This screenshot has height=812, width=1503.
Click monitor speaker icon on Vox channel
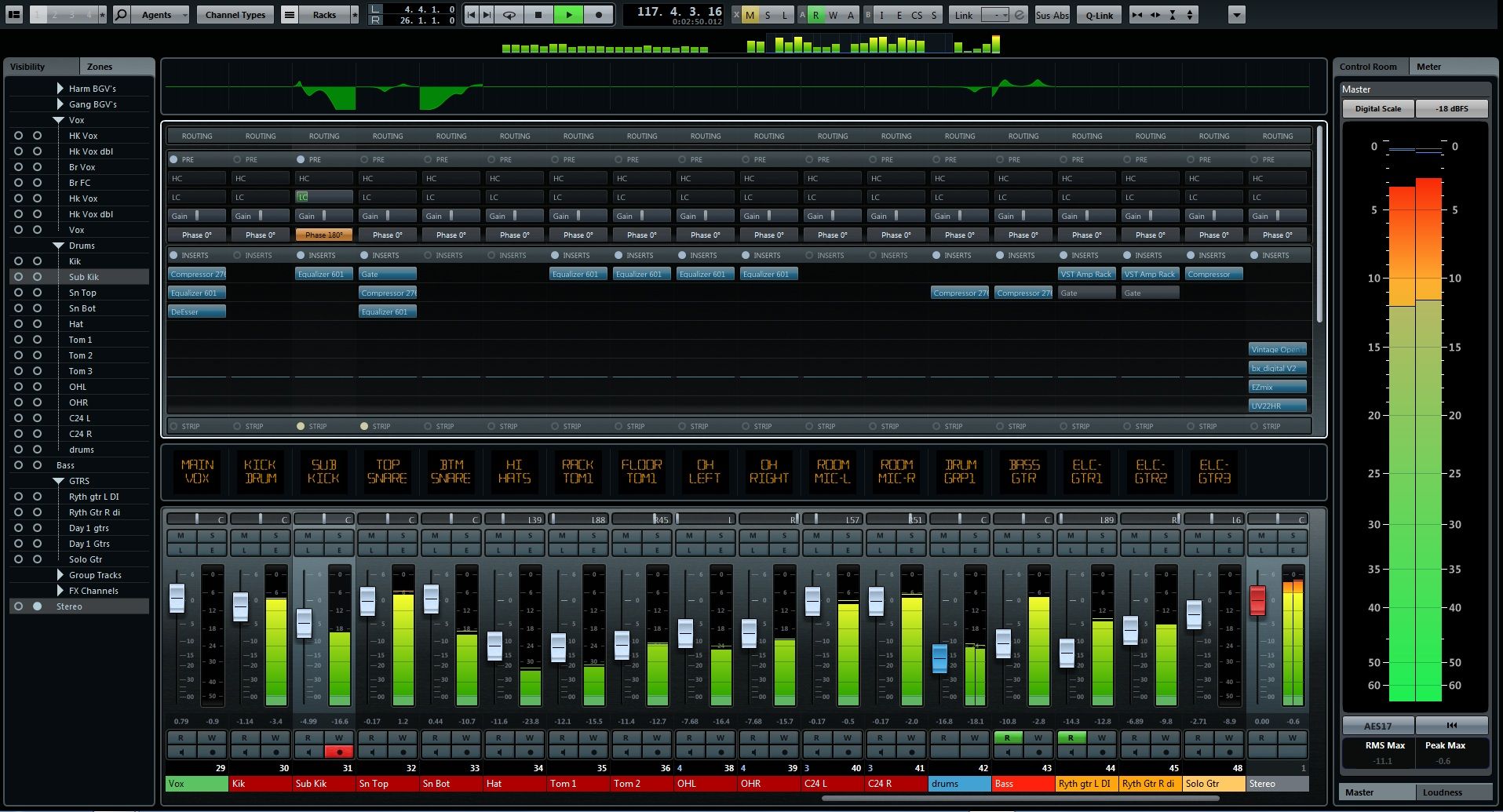(x=181, y=752)
